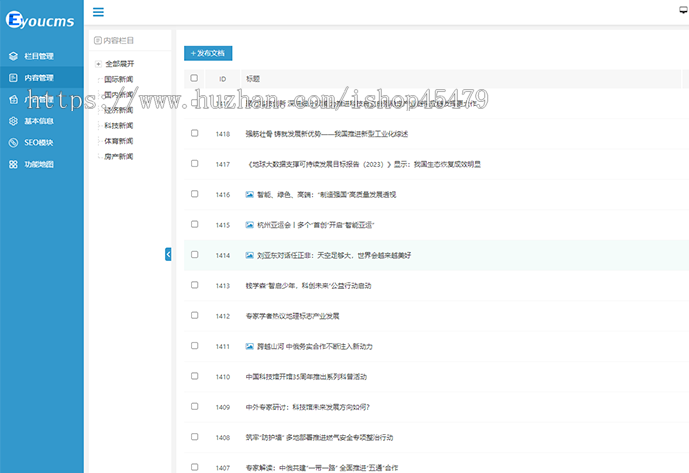689x473 pixels.
Task: Open the title of article 1413
Action: pos(308,286)
